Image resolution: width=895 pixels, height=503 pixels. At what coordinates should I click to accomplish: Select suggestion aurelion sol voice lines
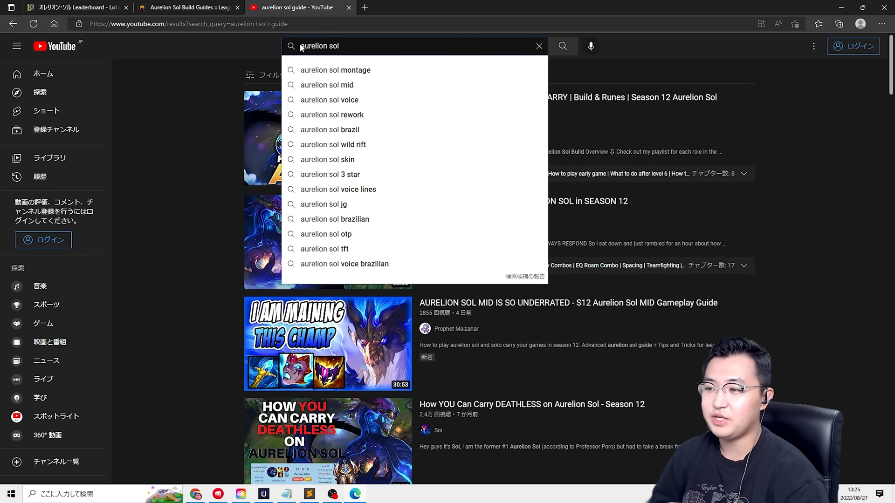414,189
